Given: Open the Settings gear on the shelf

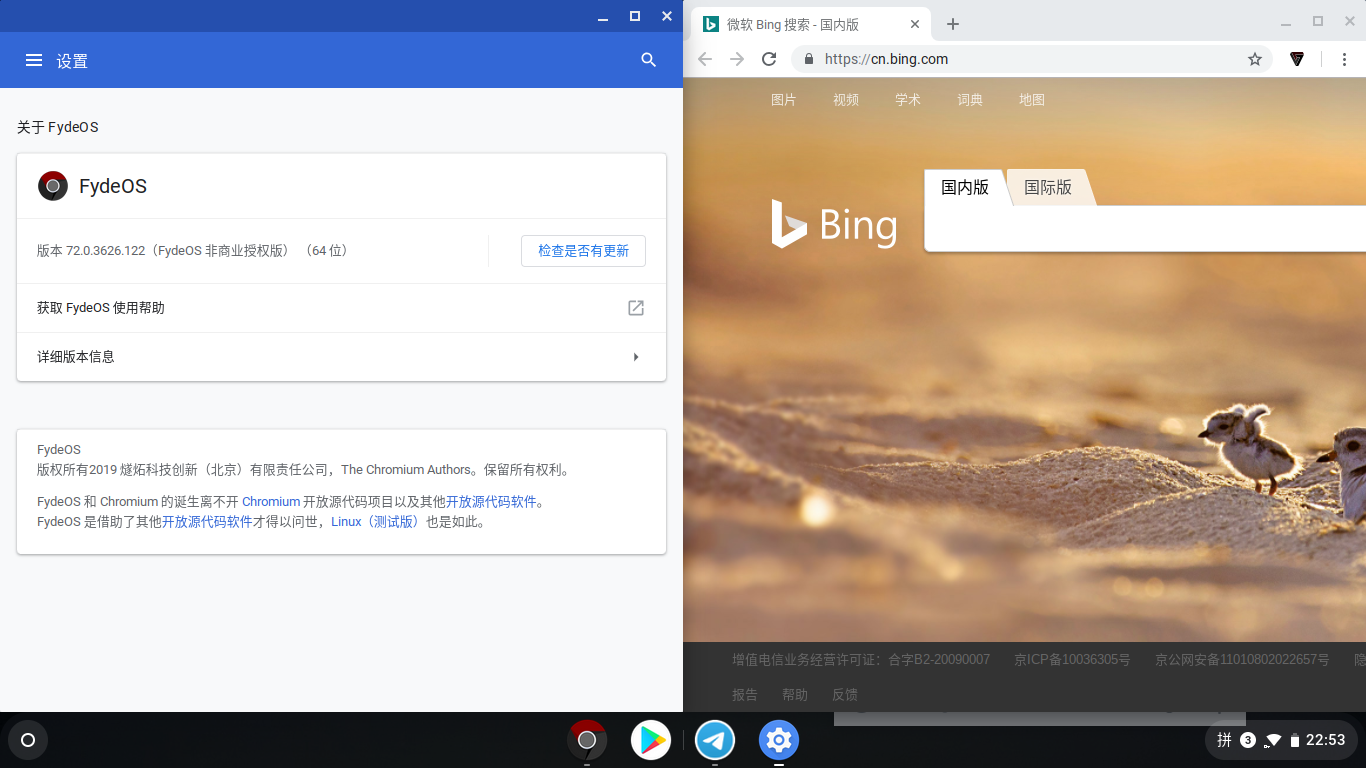Looking at the screenshot, I should tap(779, 740).
